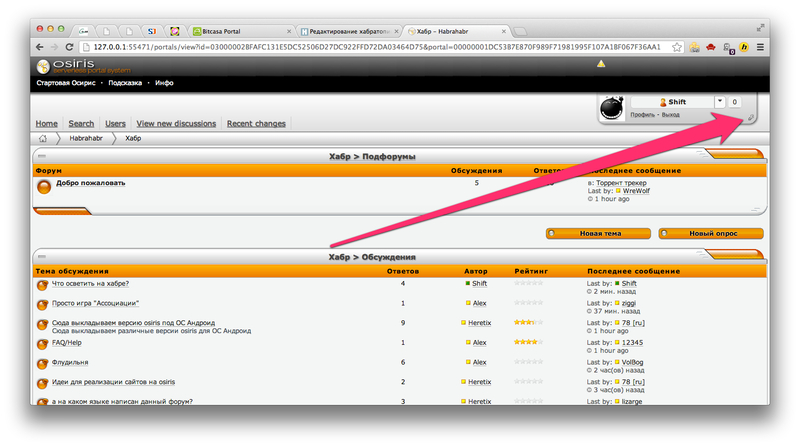Click the address bar URL field
This screenshot has width=800, height=447.
[377, 47]
